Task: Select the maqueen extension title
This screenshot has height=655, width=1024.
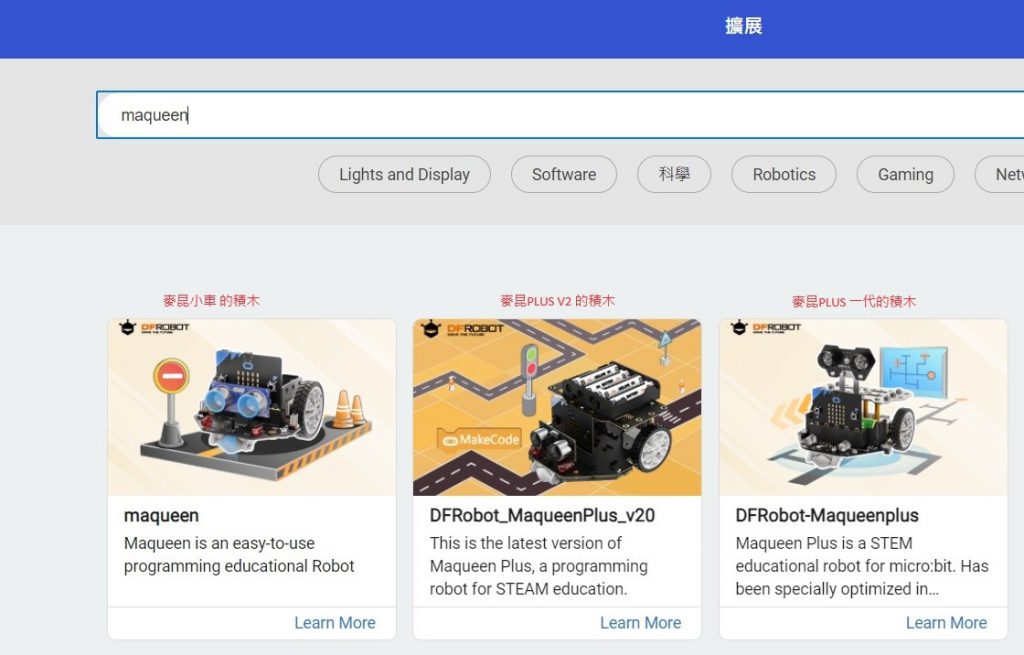Action: (x=161, y=515)
